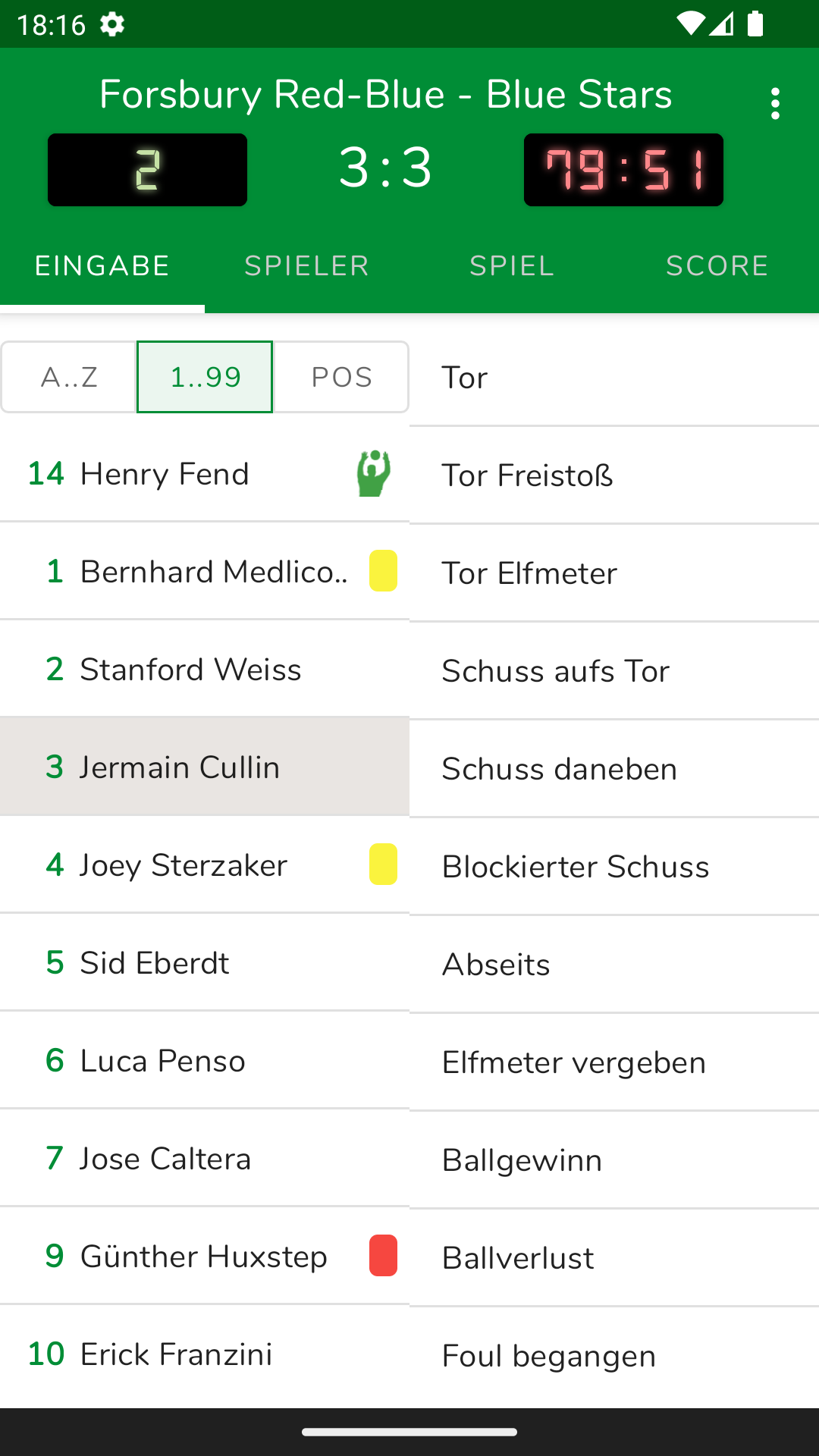819x1456 pixels.
Task: Tap the red match clock 79:51
Action: tap(623, 170)
